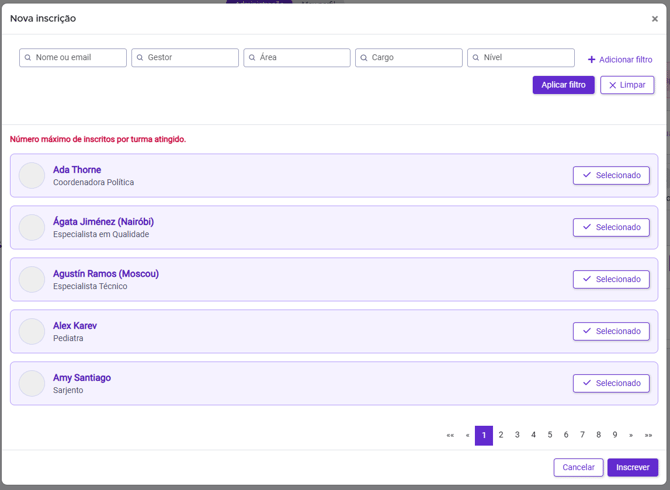Open Agustín Ramos (Moscou) name link
This screenshot has width=670, height=490.
click(106, 274)
